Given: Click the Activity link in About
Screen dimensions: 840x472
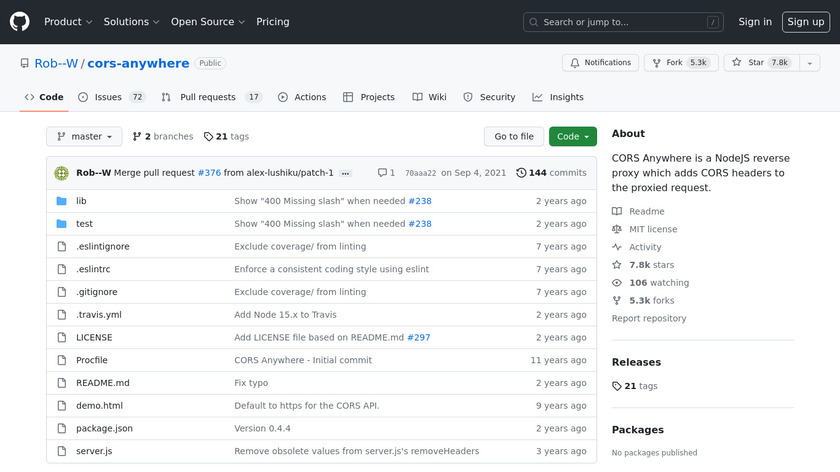Looking at the screenshot, I should (637, 247).
